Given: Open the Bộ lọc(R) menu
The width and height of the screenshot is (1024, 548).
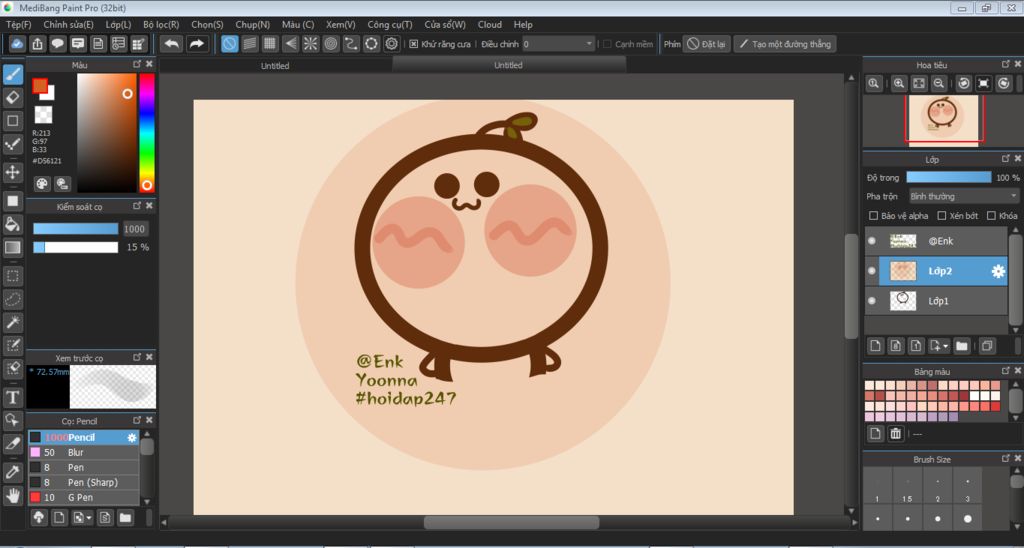Looking at the screenshot, I should click(161, 25).
